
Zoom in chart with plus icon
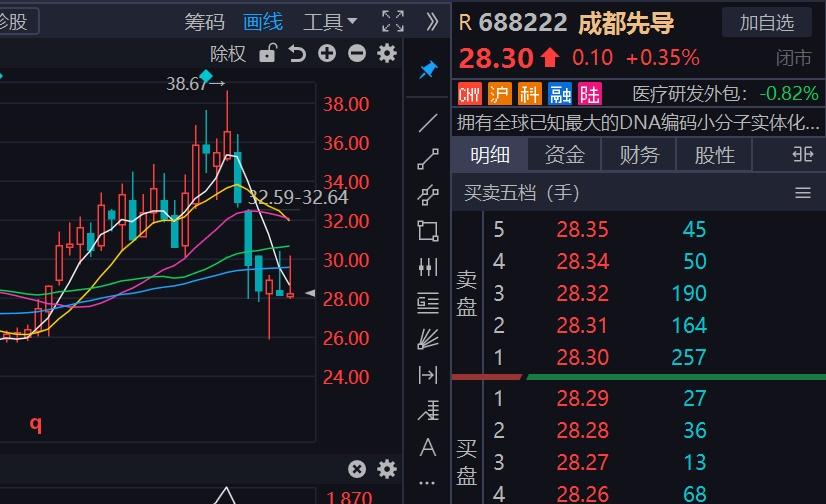327,53
